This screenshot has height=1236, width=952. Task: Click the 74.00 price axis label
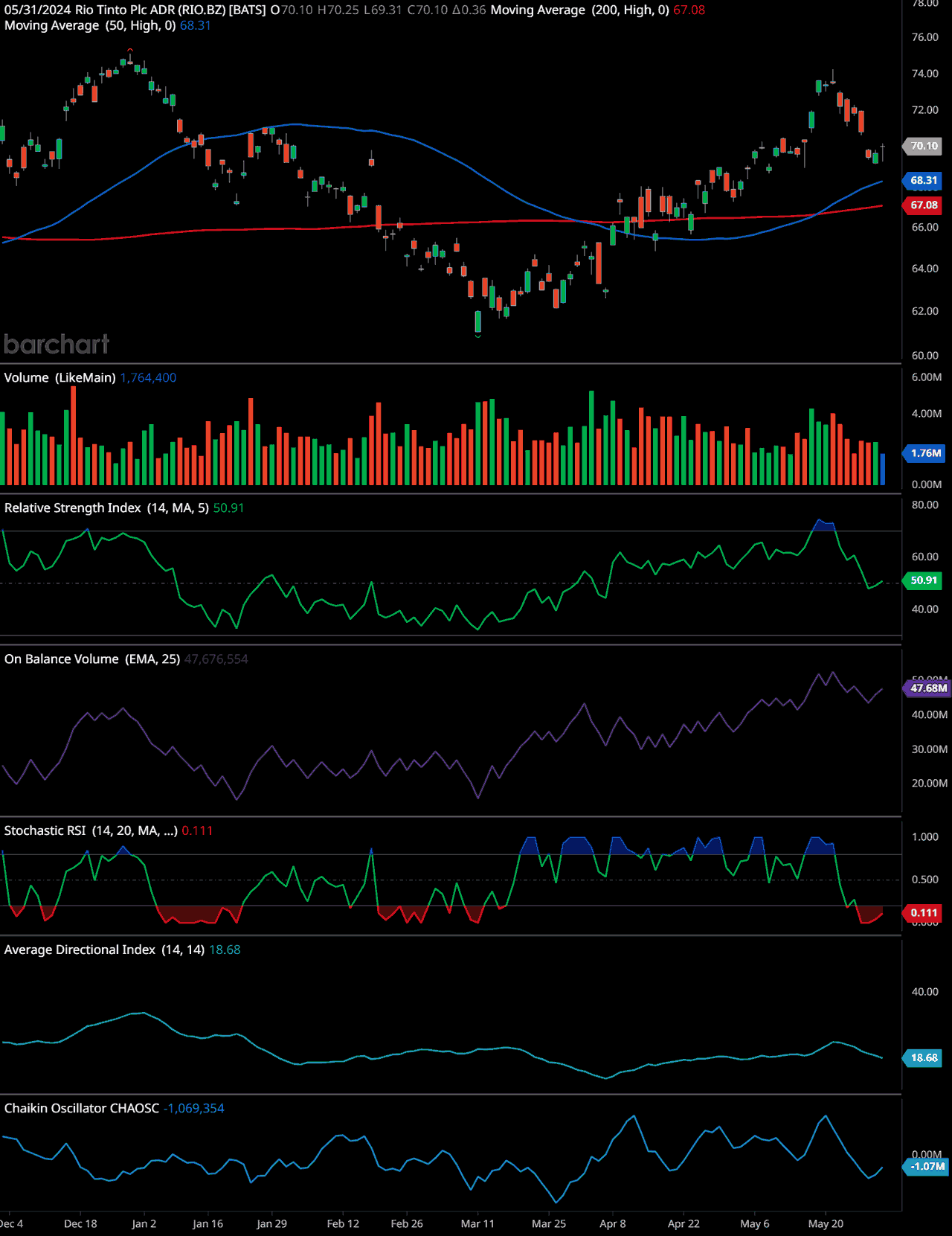925,74
